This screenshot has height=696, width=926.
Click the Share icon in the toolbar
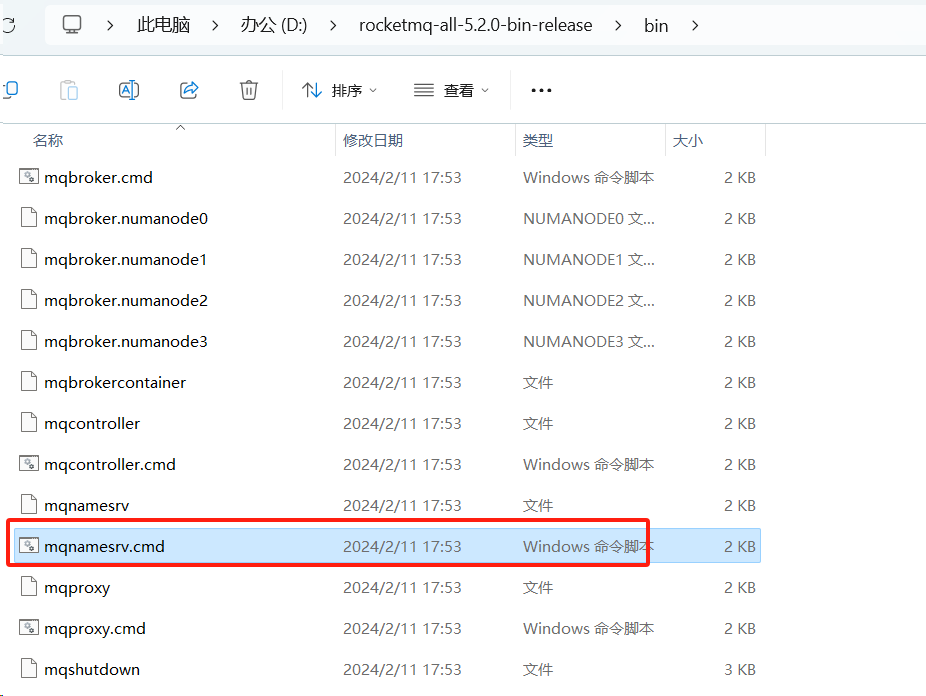[189, 90]
